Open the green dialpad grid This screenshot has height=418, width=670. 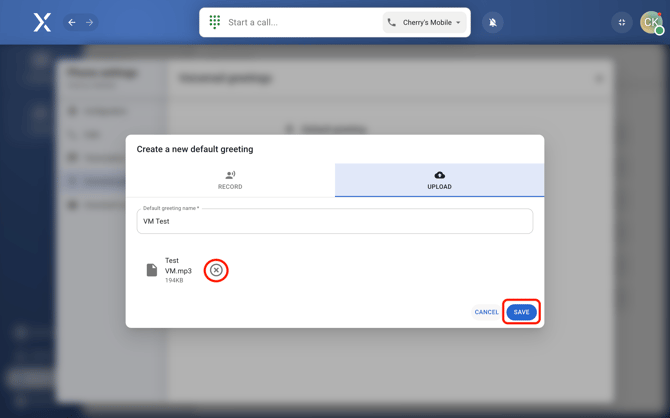click(x=215, y=22)
